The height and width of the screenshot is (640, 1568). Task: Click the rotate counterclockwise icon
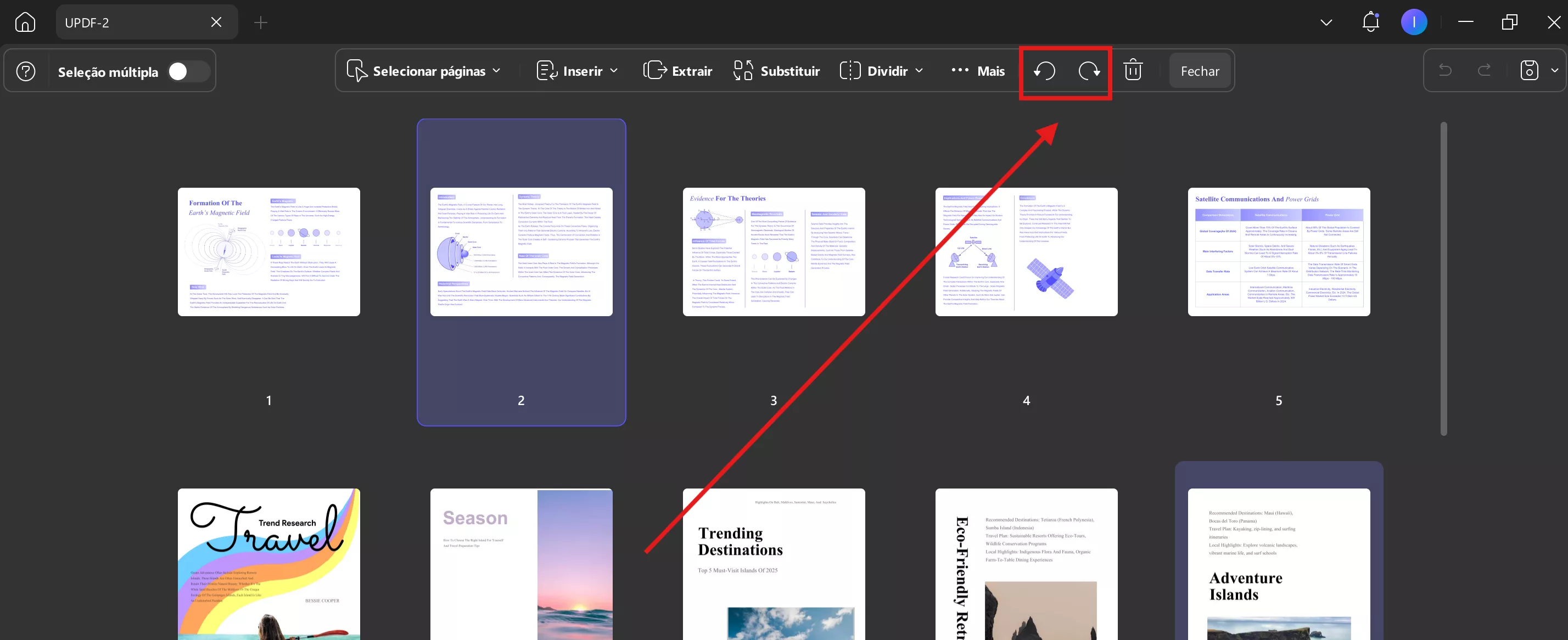pyautogui.click(x=1045, y=71)
